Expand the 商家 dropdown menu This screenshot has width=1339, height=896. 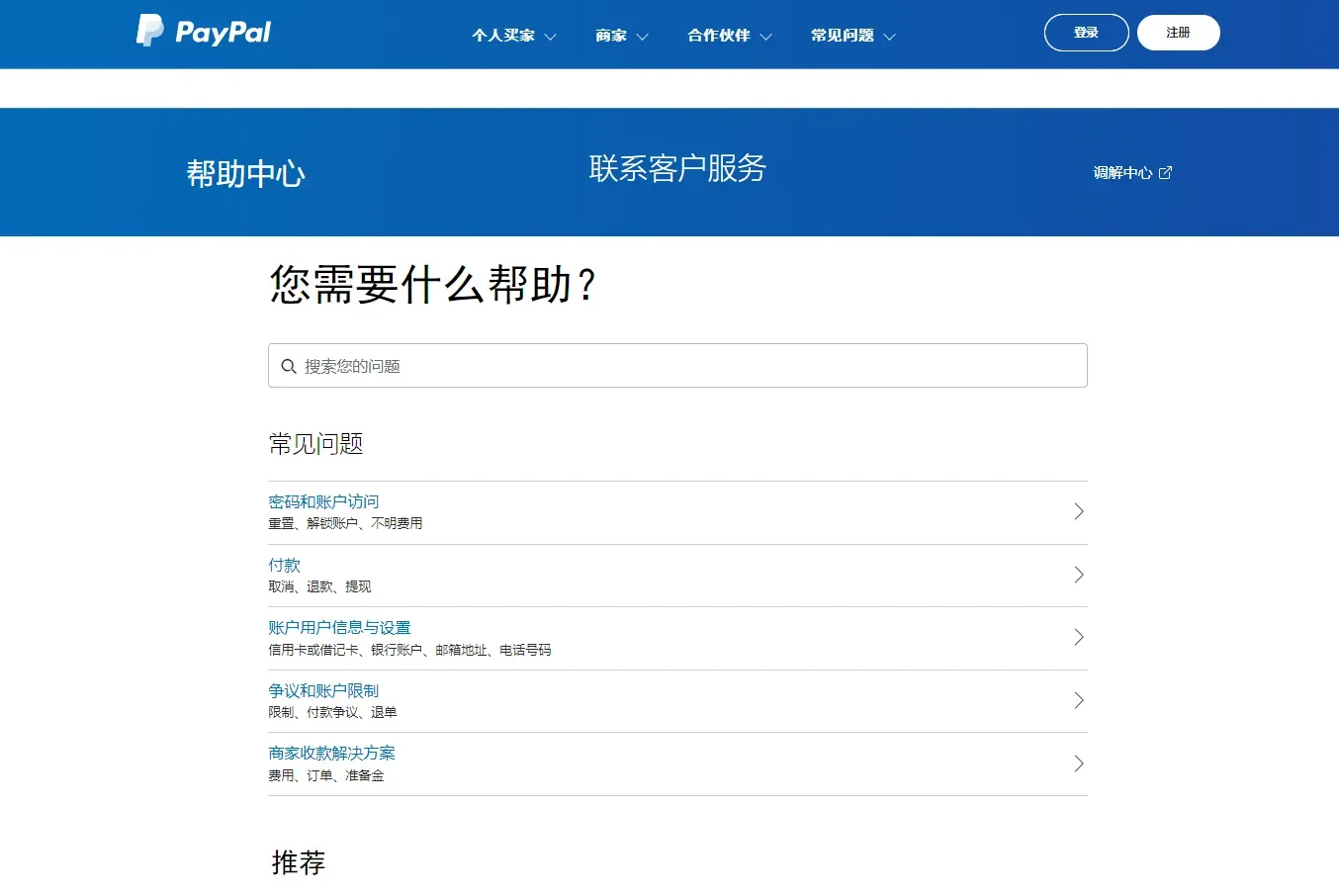point(621,36)
